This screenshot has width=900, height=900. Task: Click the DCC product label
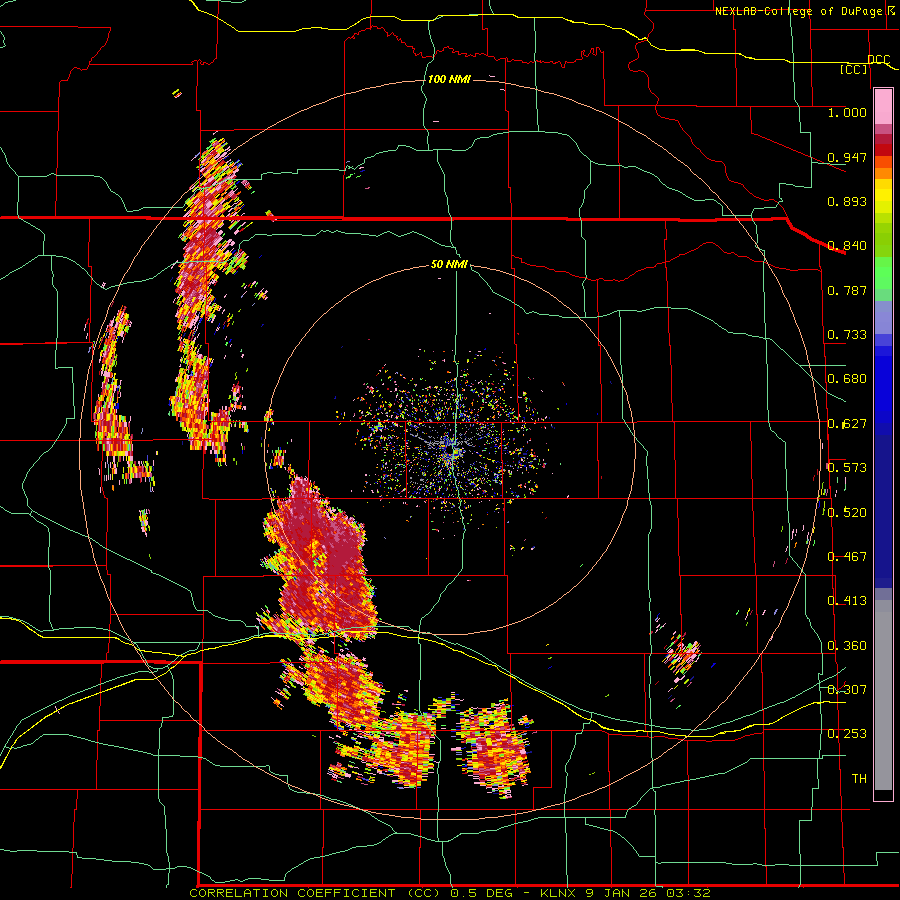pyautogui.click(x=879, y=60)
